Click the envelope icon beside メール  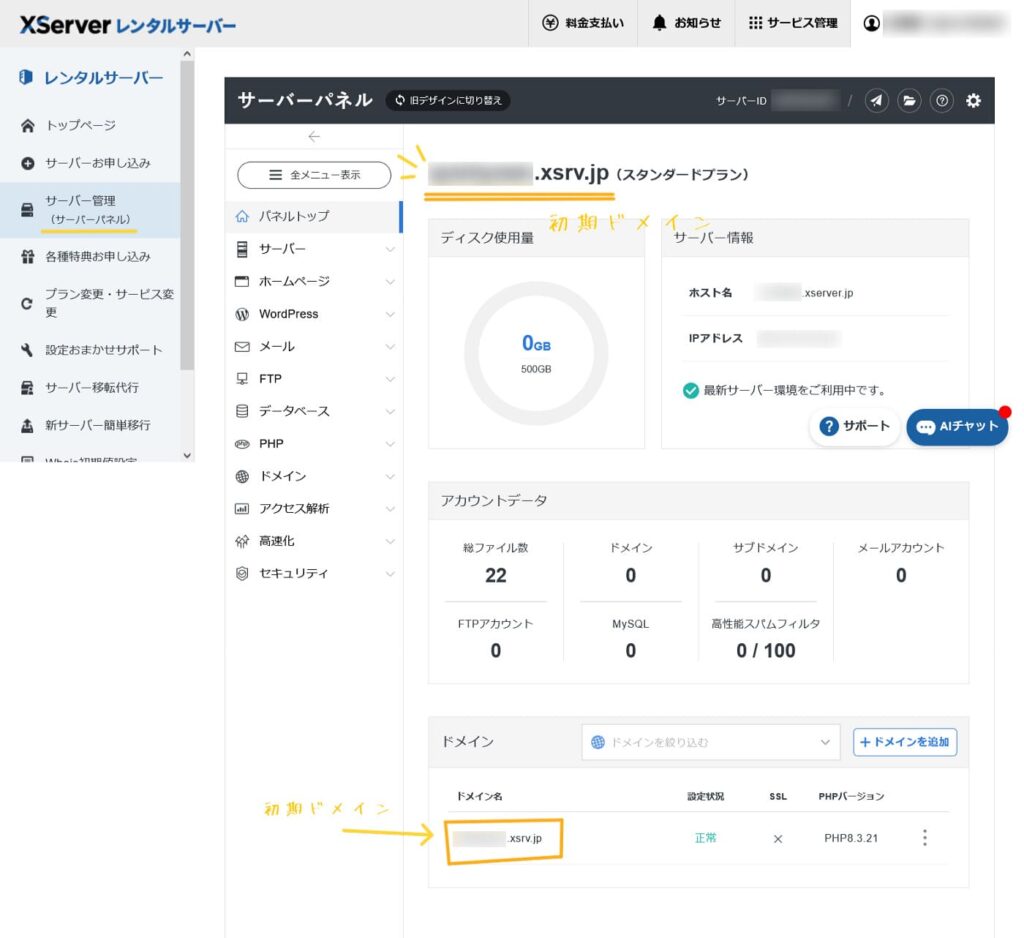[242, 347]
